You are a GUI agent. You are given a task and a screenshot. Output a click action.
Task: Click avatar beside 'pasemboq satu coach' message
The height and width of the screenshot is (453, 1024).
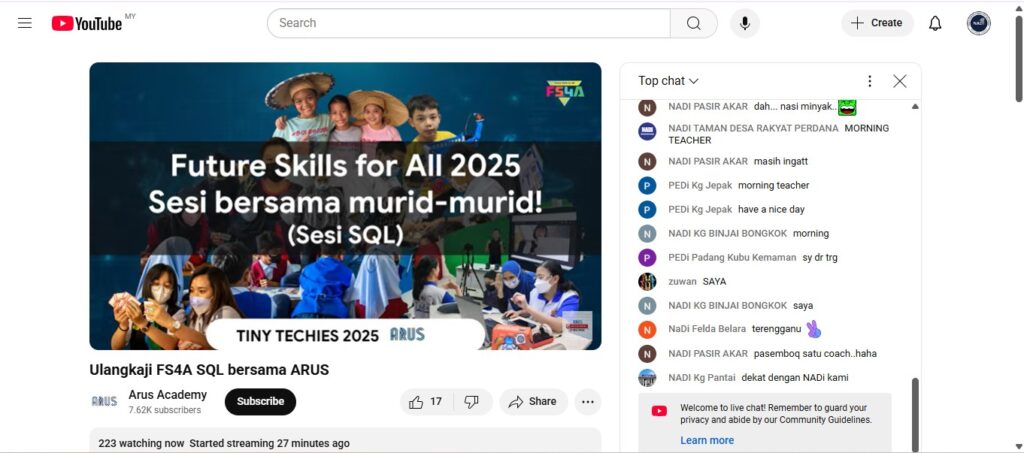click(647, 354)
